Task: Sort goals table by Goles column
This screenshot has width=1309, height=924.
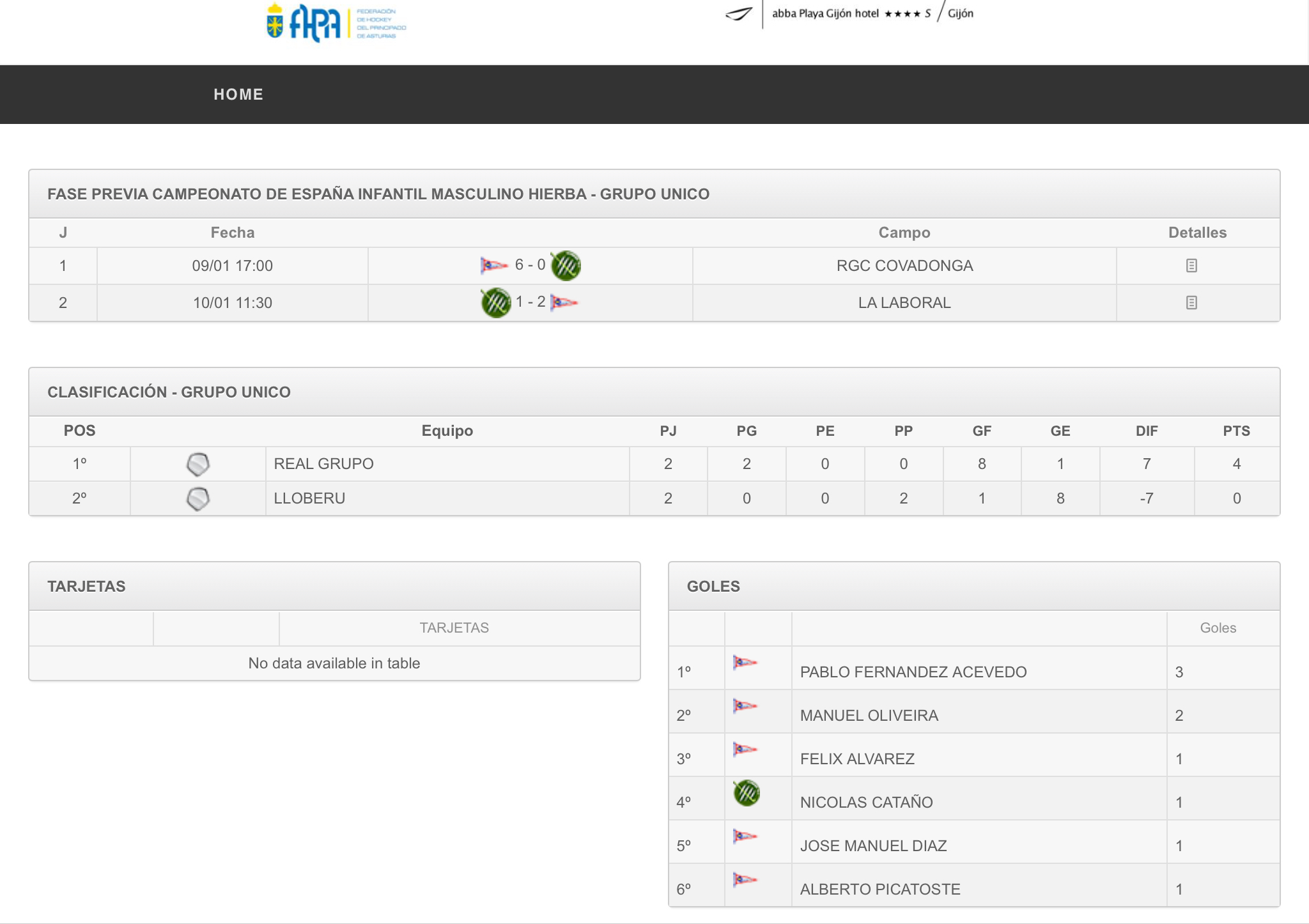Action: point(1218,628)
